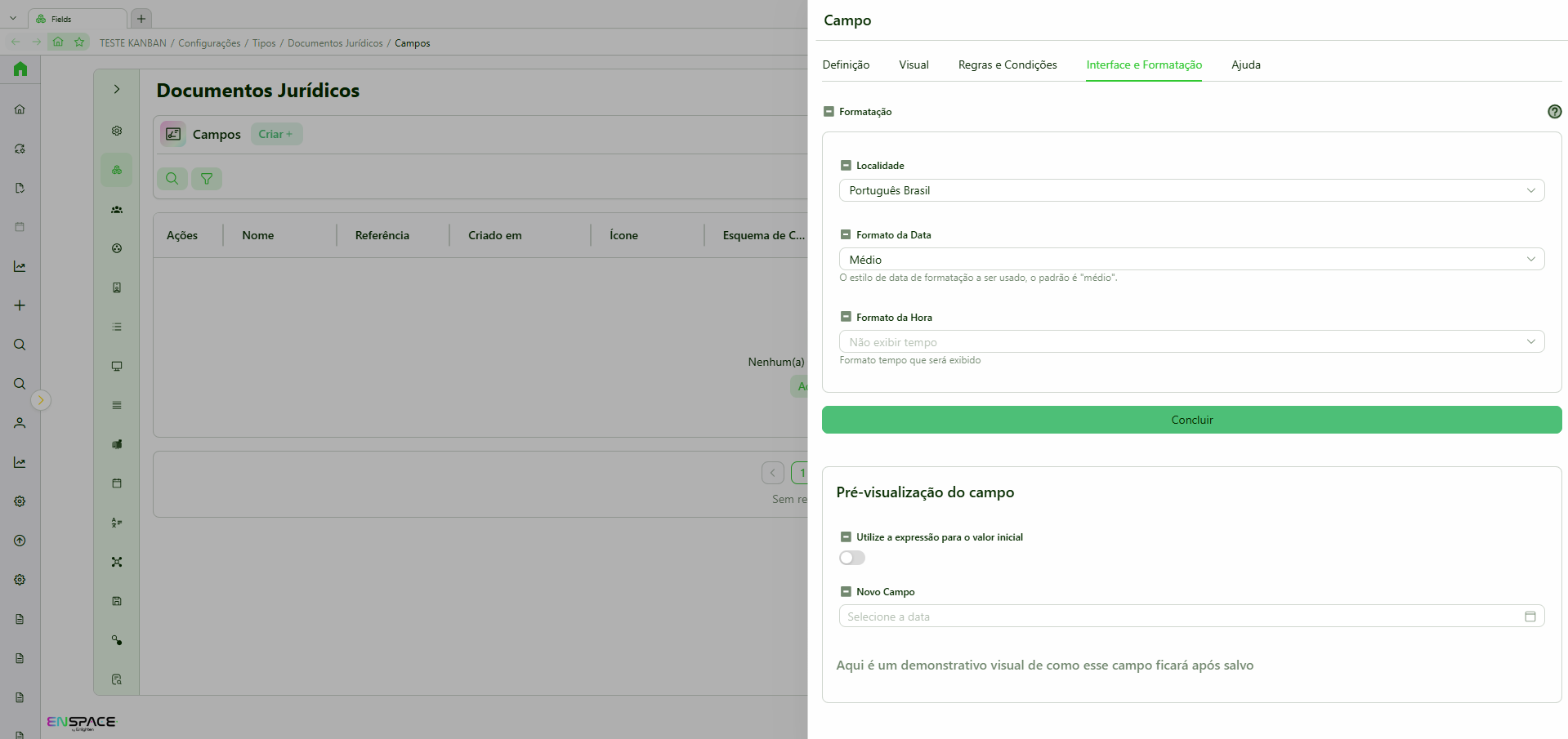Click the green home icon at the top of the sidebar
This screenshot has width=1568, height=739.
coord(20,69)
